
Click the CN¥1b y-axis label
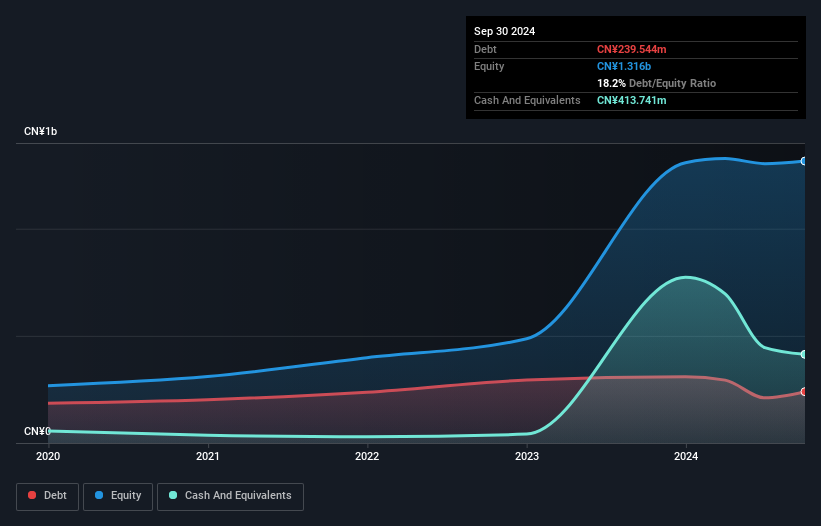[x=40, y=131]
